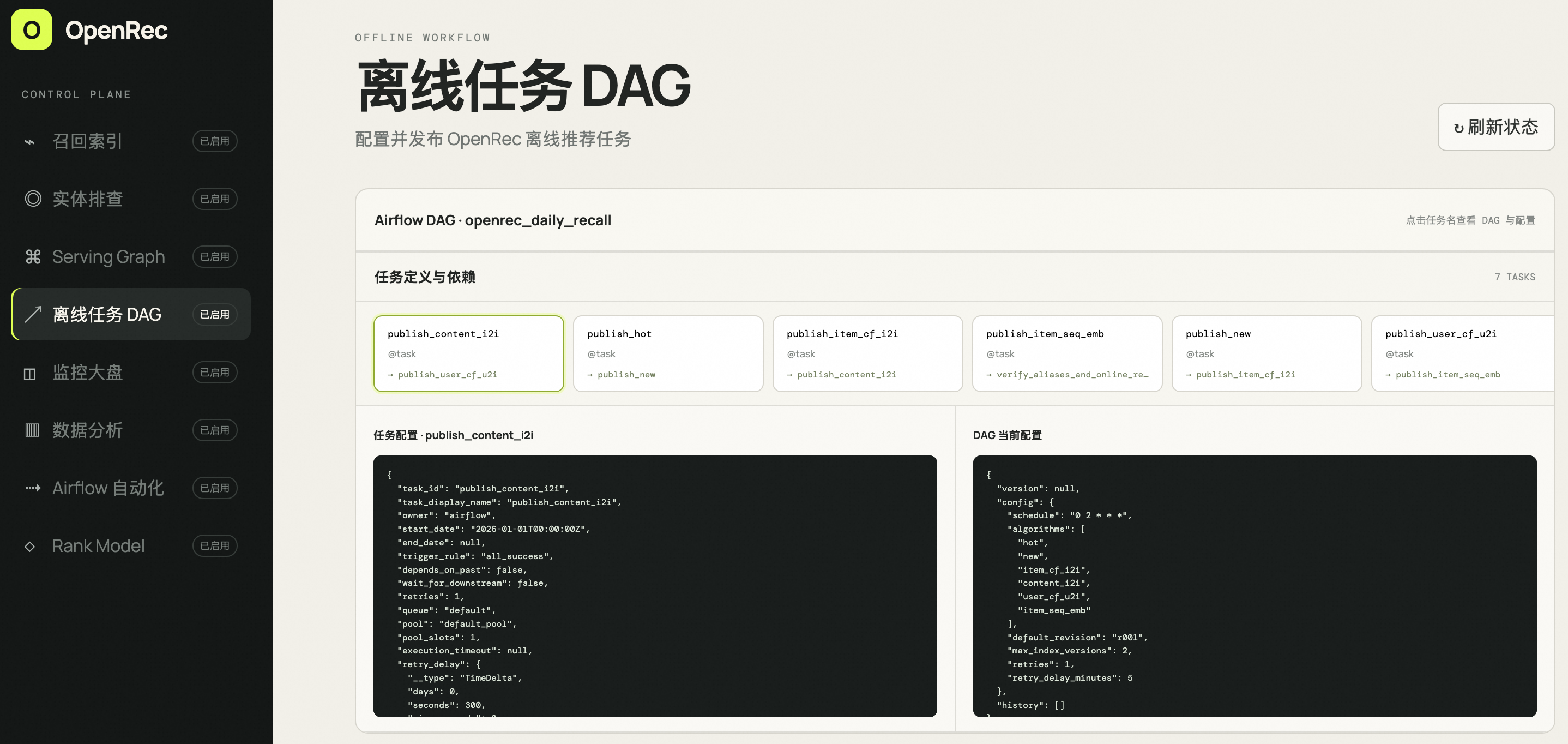
Task: Select the publish_item_seq_emb task card
Action: click(1067, 354)
